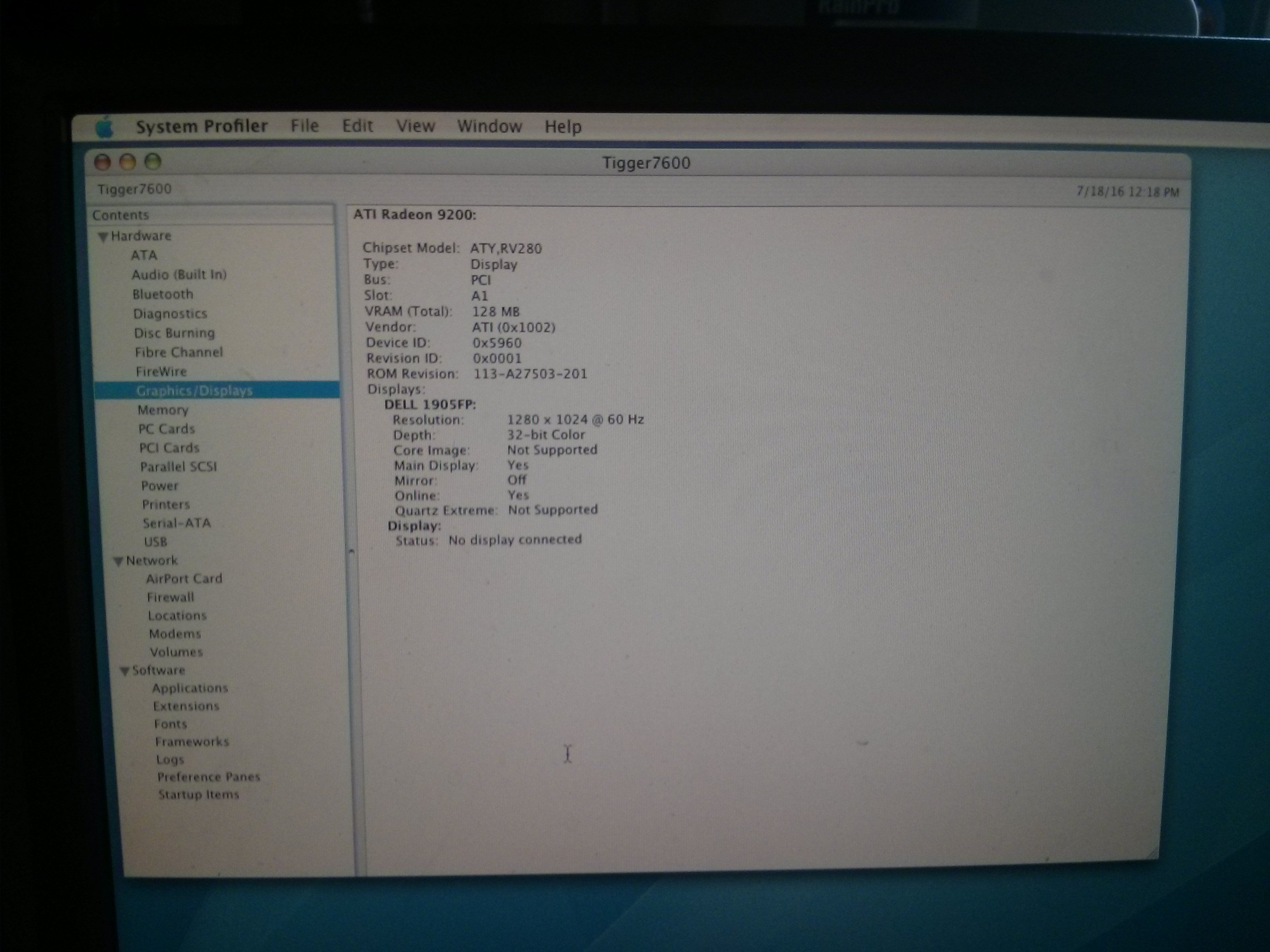Viewport: 1270px width, 952px height.
Task: Click the green zoom window button
Action: click(x=153, y=162)
